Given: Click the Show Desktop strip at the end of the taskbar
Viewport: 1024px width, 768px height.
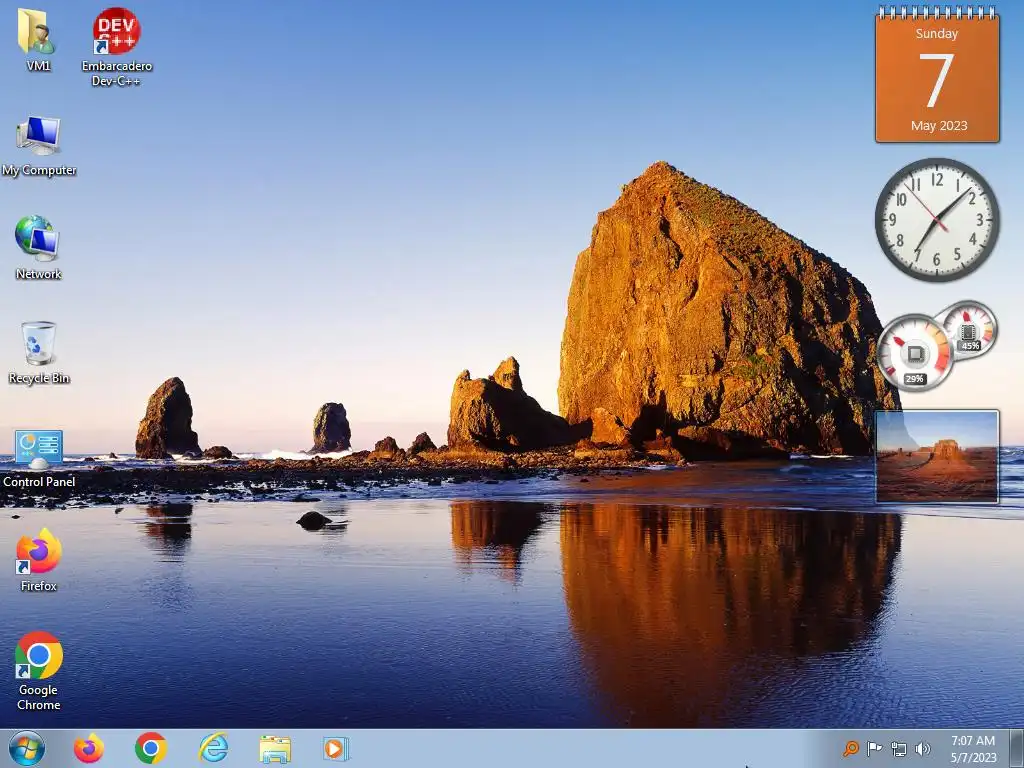Looking at the screenshot, I should click(1016, 748).
